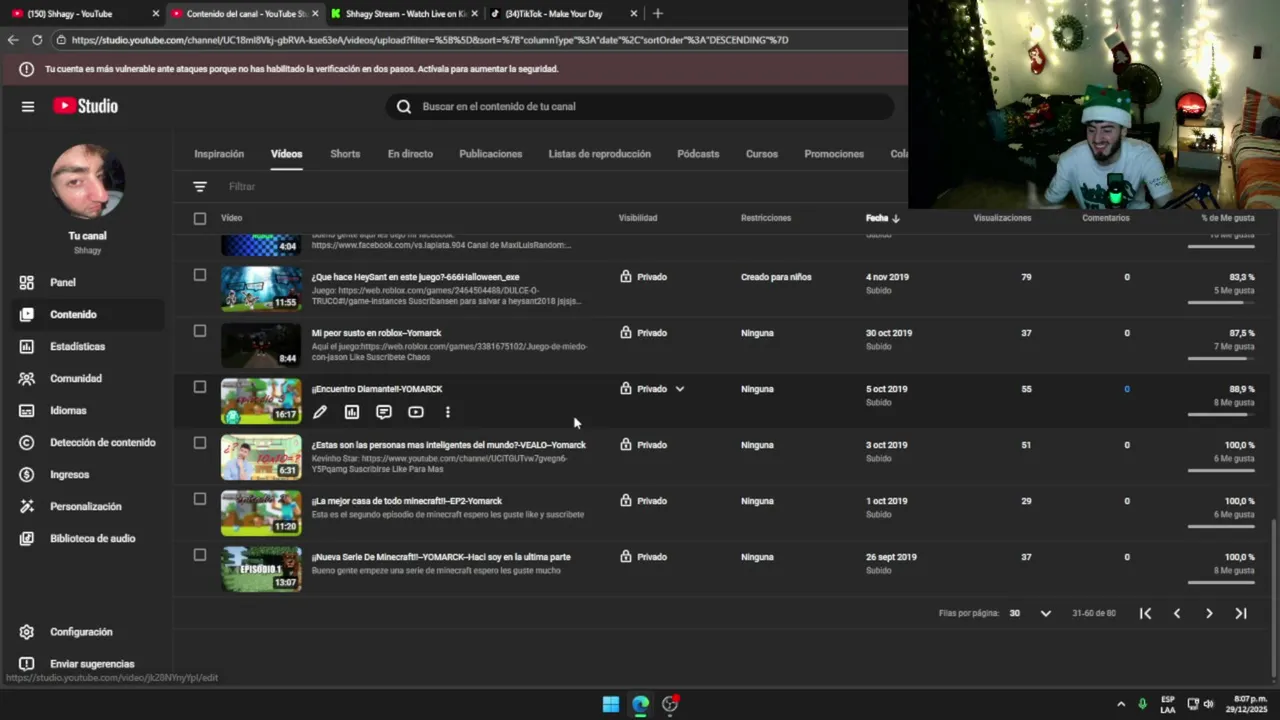This screenshot has height=720, width=1280.
Task: Open the filter icon next to Filtrar
Action: click(200, 187)
